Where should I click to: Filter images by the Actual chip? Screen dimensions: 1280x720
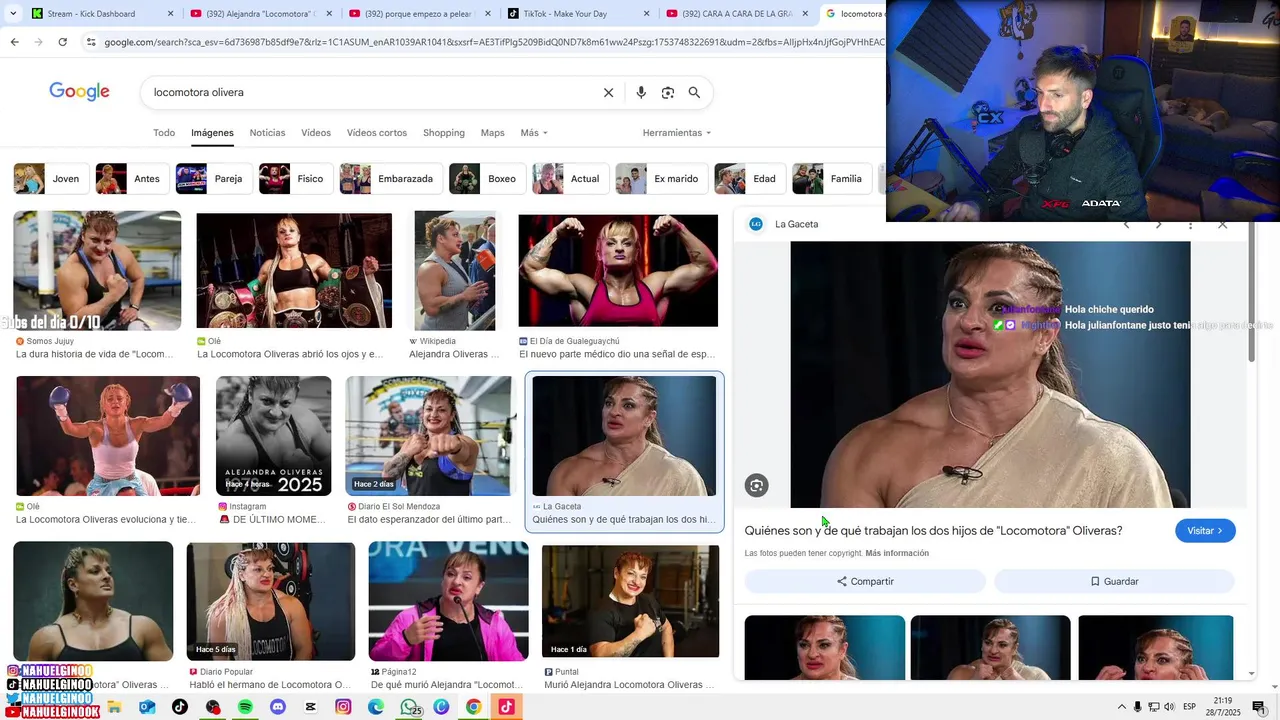(x=569, y=179)
